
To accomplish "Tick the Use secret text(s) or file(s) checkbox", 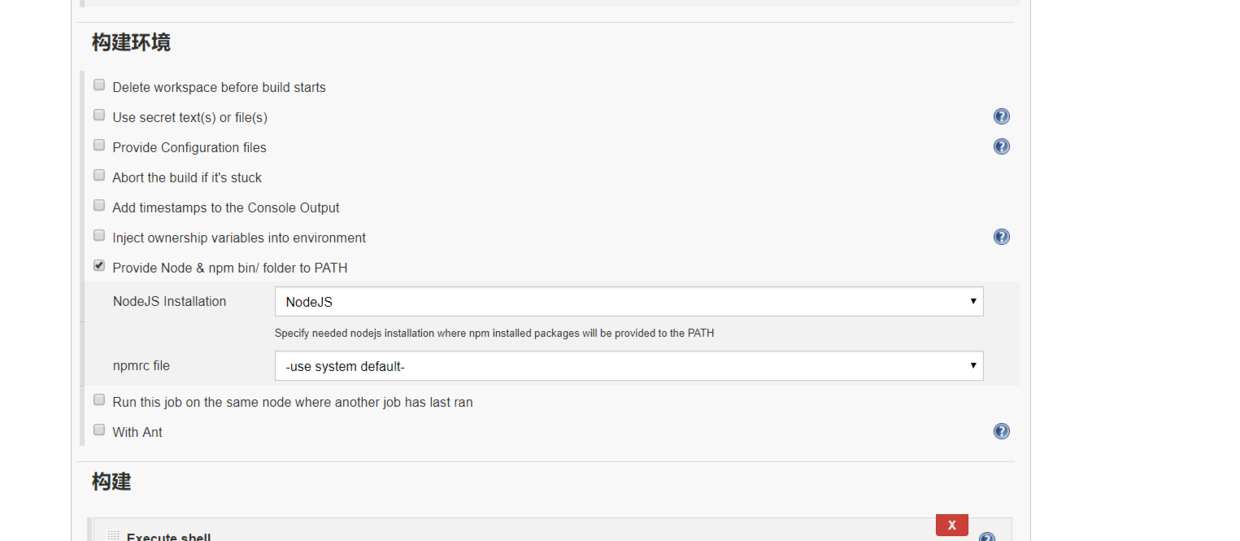I will click(x=99, y=116).
